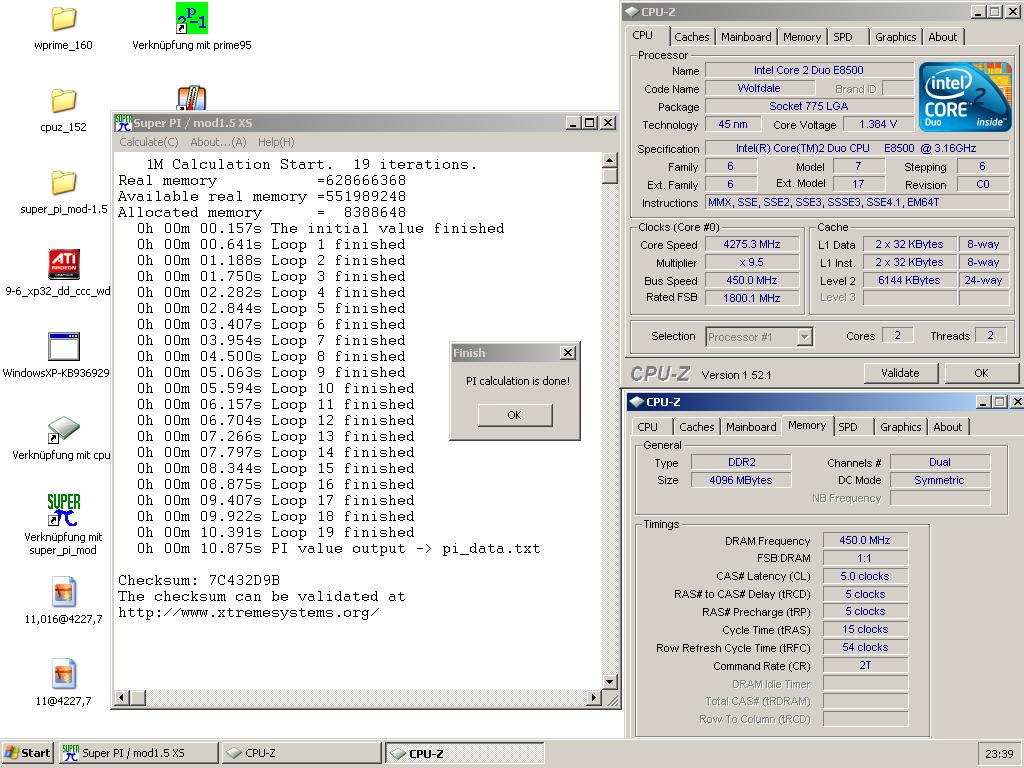This screenshot has height=768, width=1024.
Task: Select the 11@4227,7 image file
Action: pyautogui.click(x=63, y=674)
